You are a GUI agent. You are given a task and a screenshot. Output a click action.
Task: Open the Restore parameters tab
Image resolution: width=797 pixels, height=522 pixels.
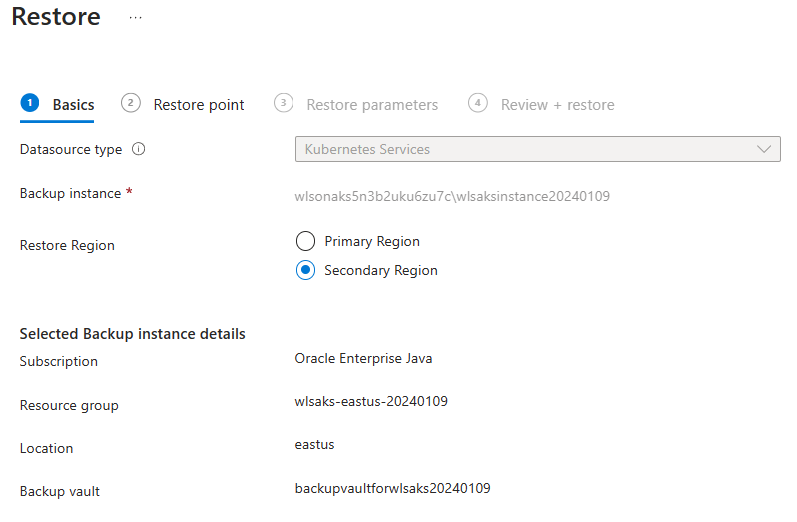click(x=372, y=105)
